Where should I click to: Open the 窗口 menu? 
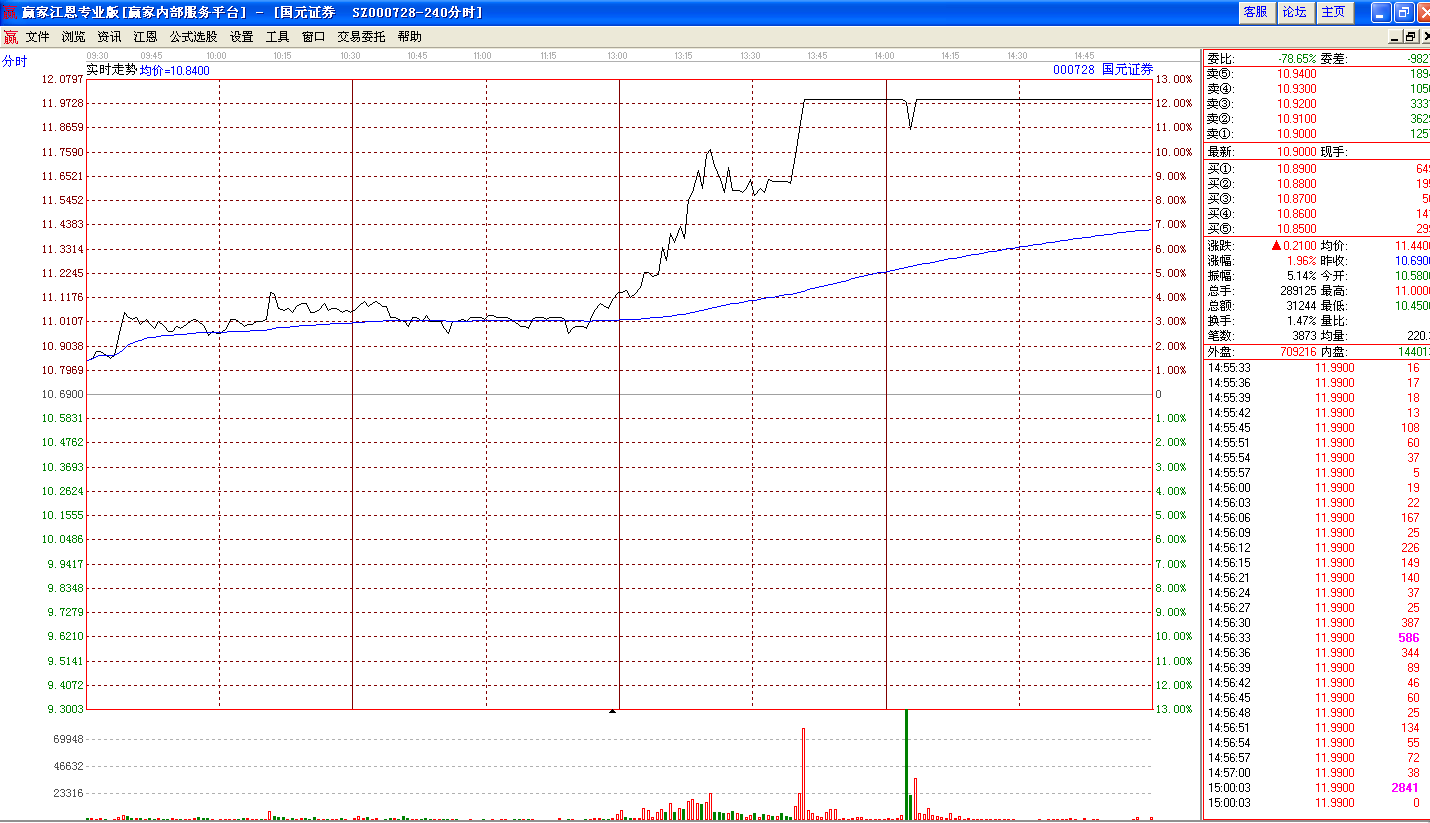(313, 37)
